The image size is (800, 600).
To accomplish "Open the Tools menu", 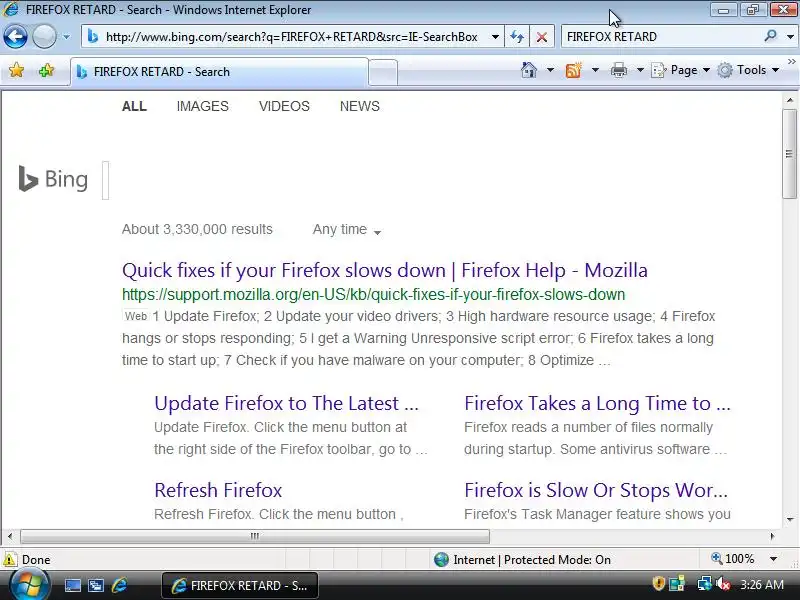I will click(747, 70).
